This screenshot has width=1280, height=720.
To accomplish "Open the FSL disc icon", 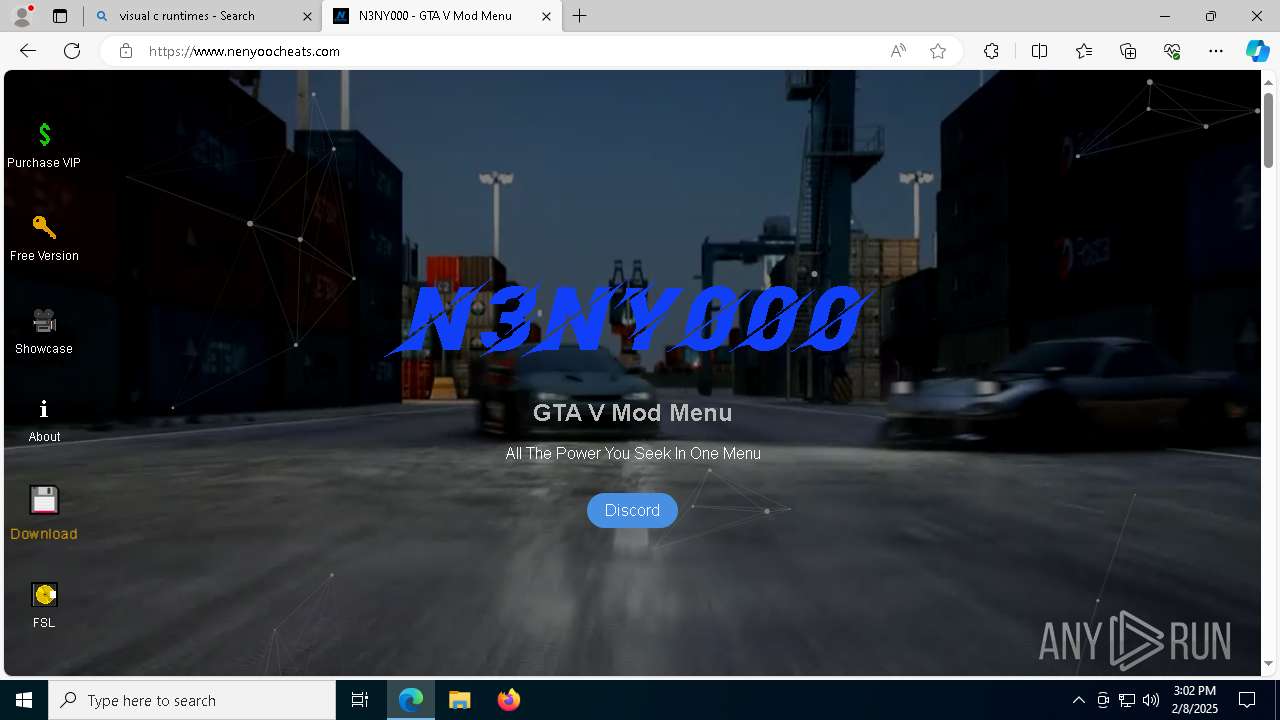I will coord(44,595).
